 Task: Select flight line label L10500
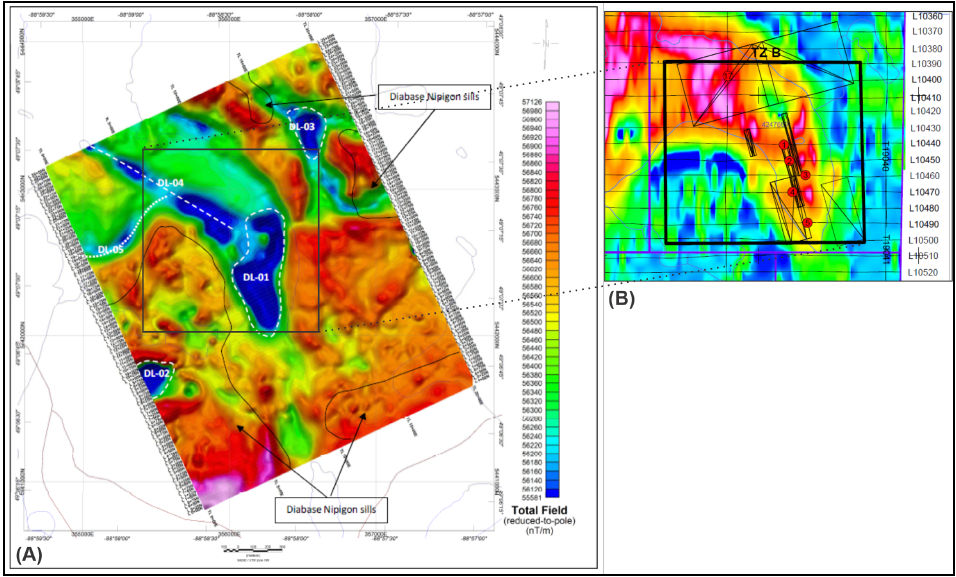(x=926, y=240)
